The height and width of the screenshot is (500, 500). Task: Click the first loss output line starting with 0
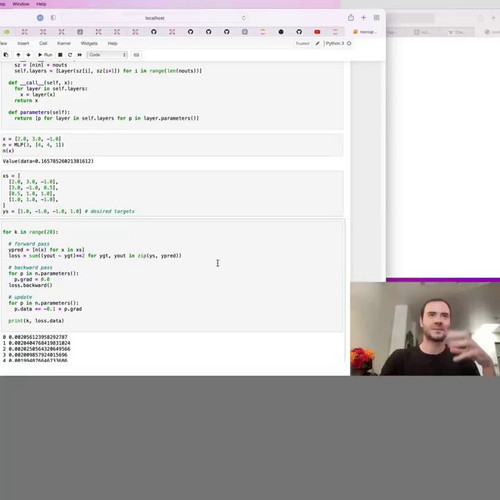pos(35,337)
